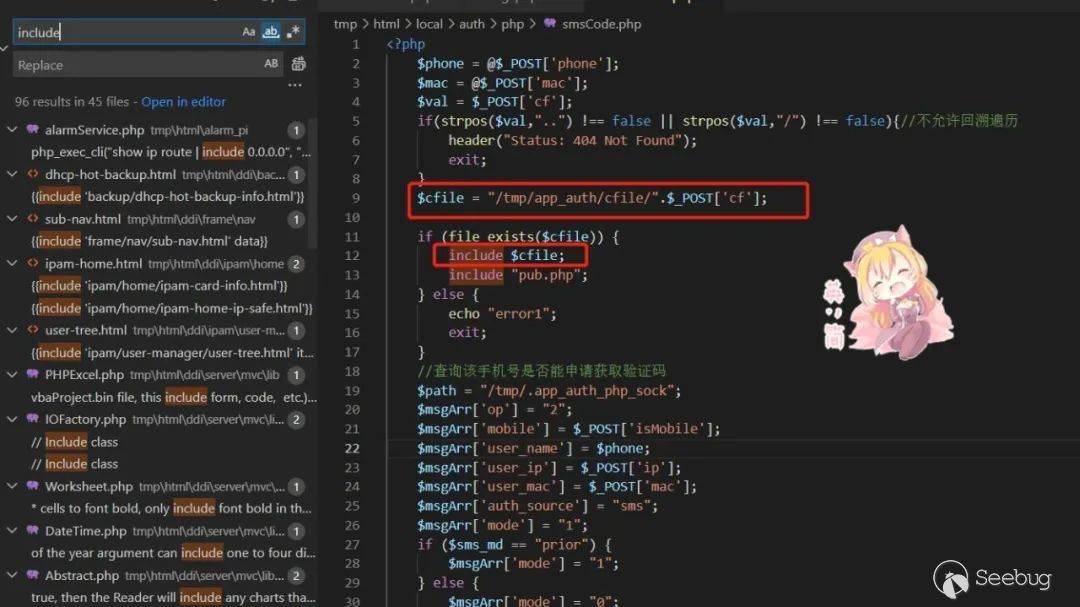Click HTML file icon of sub-nav.html

point(32,218)
